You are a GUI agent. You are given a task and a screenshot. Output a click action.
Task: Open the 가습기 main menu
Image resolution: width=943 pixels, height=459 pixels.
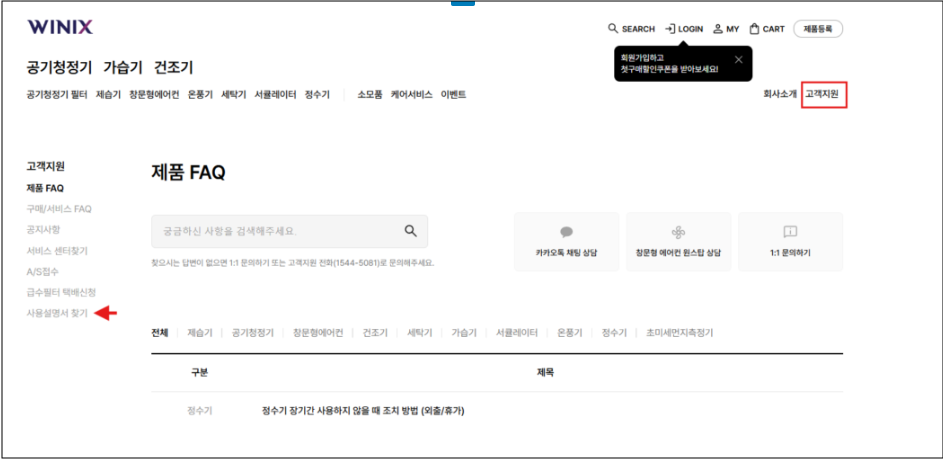tap(123, 67)
